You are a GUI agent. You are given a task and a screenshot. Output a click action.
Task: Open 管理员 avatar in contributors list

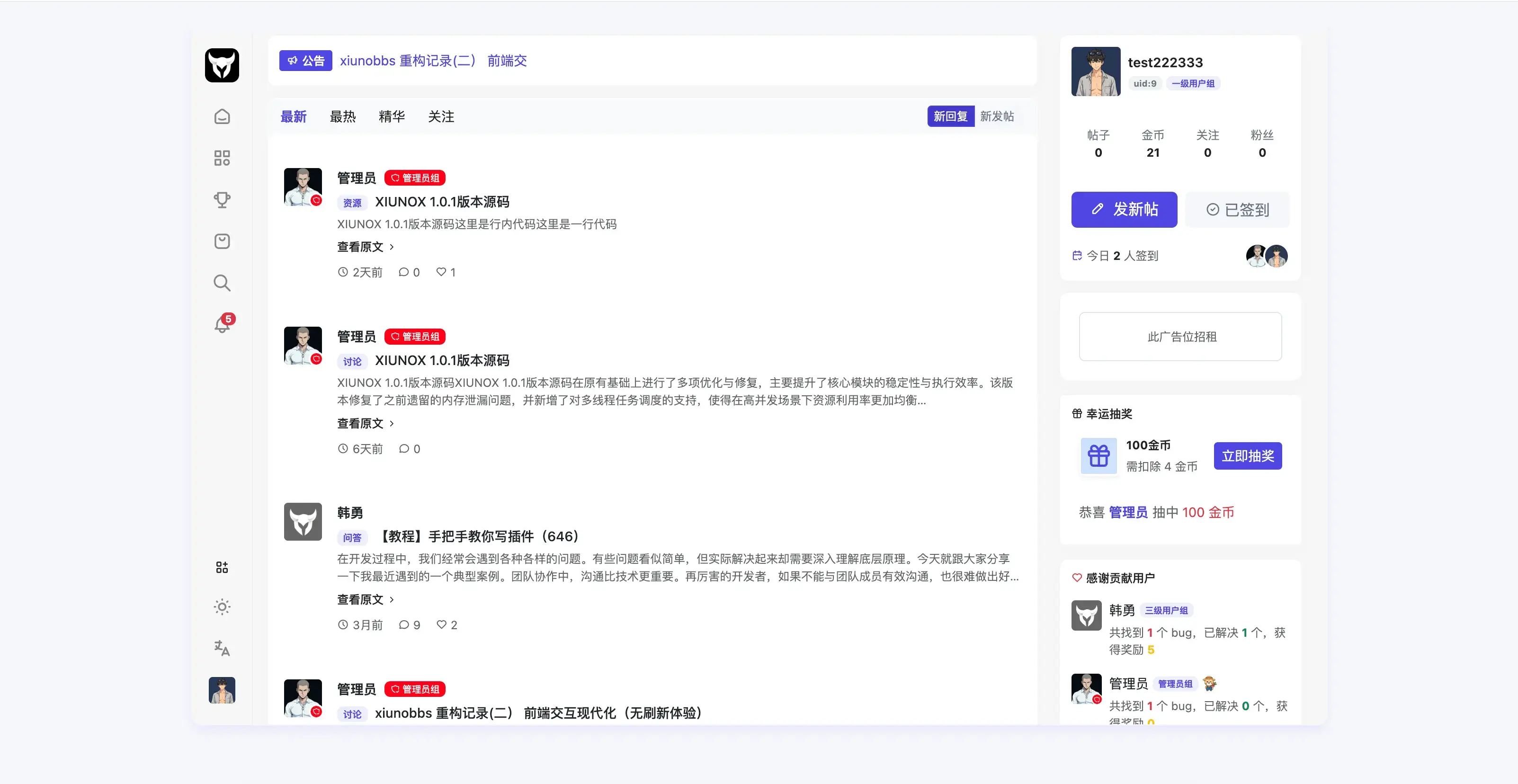[1086, 689]
